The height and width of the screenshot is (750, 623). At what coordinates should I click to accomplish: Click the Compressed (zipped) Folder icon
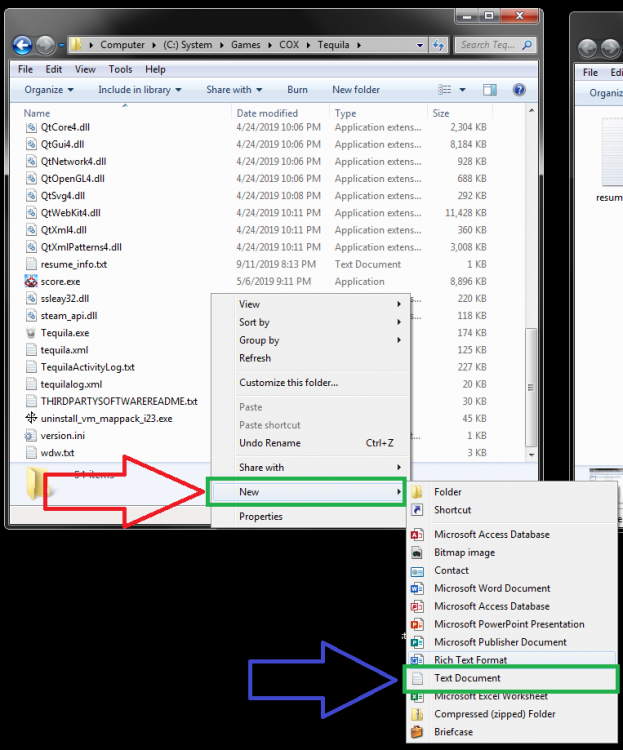tap(416, 714)
